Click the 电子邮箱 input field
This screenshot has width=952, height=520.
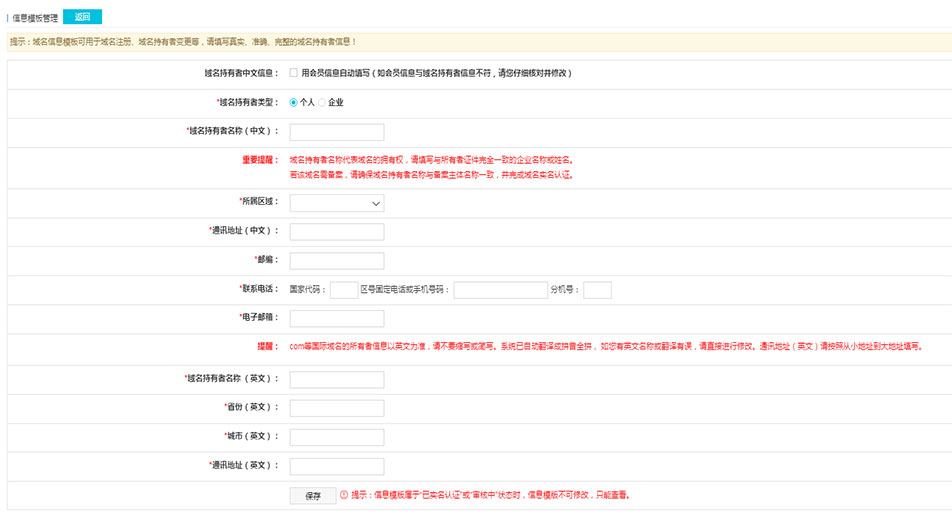click(x=336, y=318)
